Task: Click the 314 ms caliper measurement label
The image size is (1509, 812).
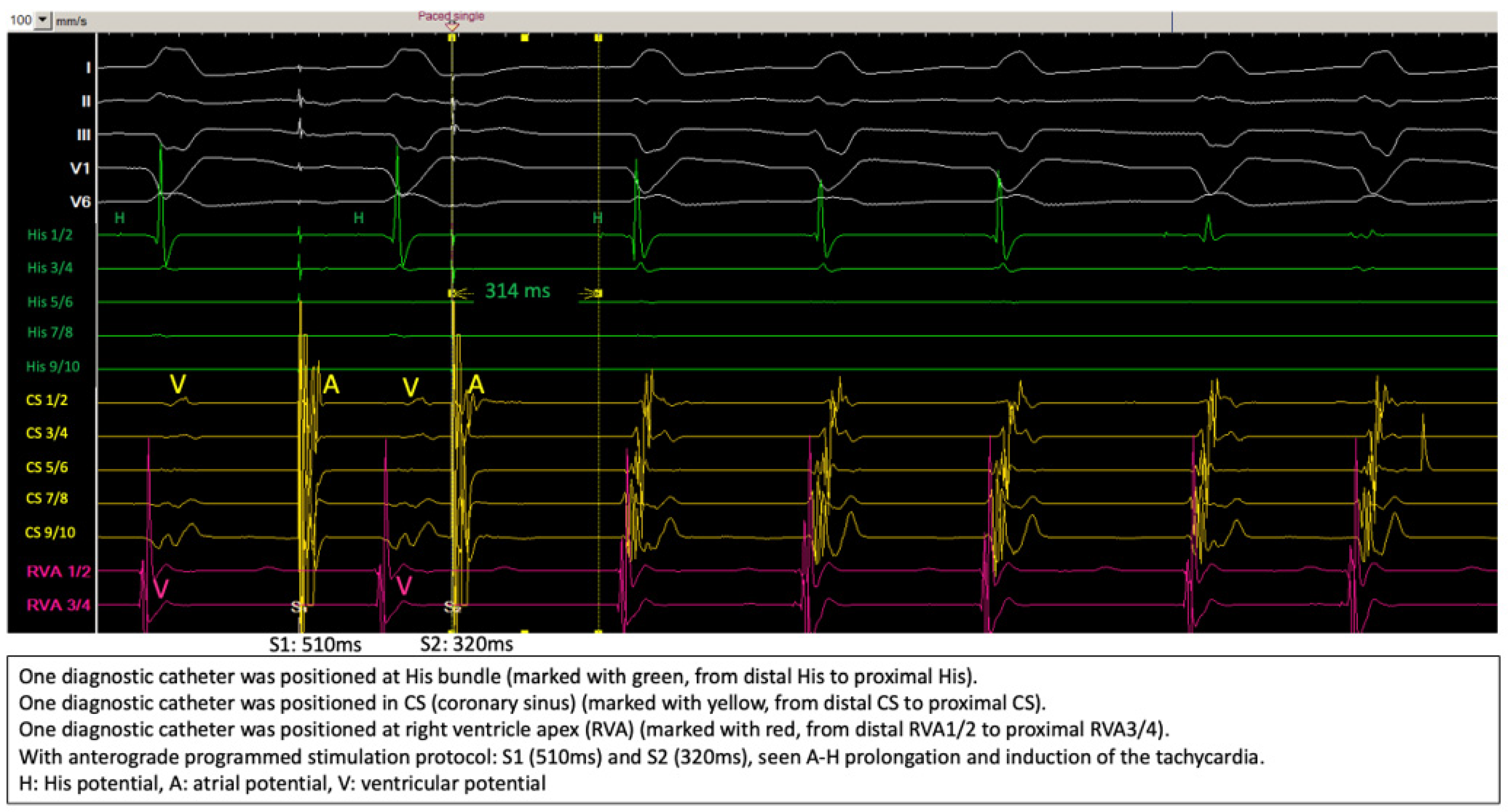Action: (517, 291)
